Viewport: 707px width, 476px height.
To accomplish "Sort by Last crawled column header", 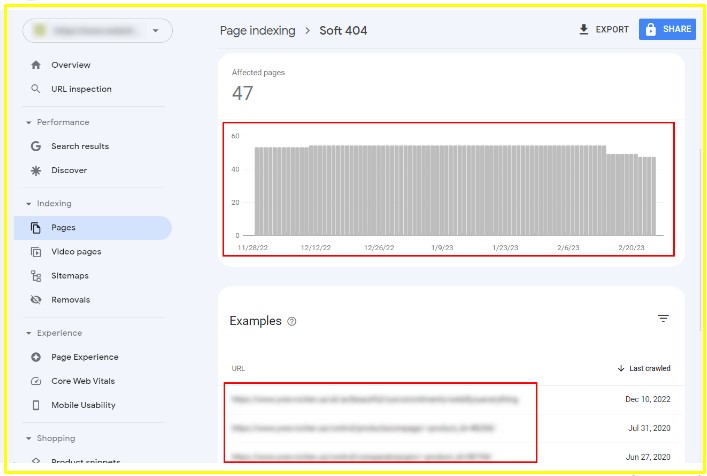I will click(643, 368).
